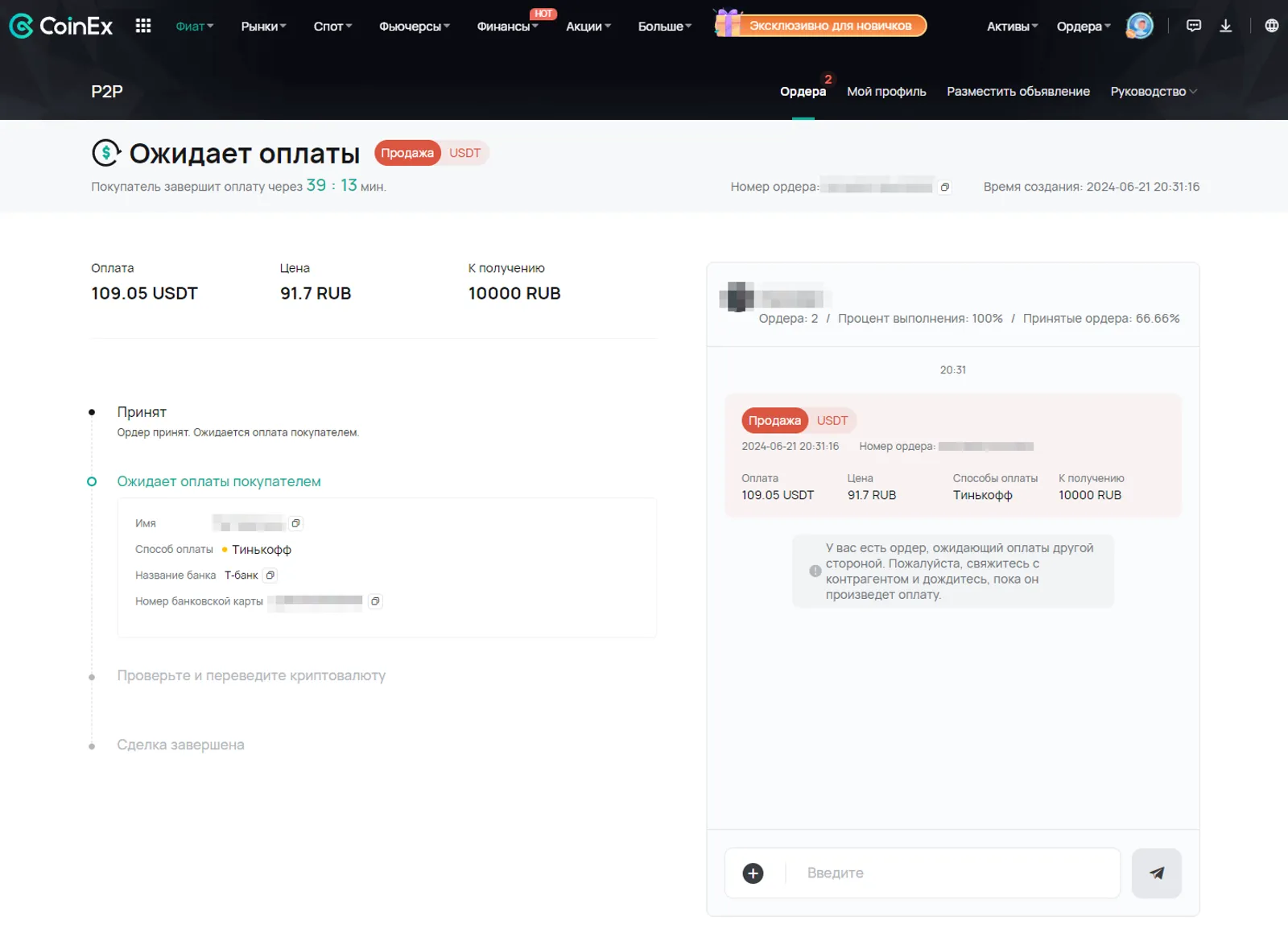
Task: Click the gift icon on newcomer banner
Action: tap(728, 23)
